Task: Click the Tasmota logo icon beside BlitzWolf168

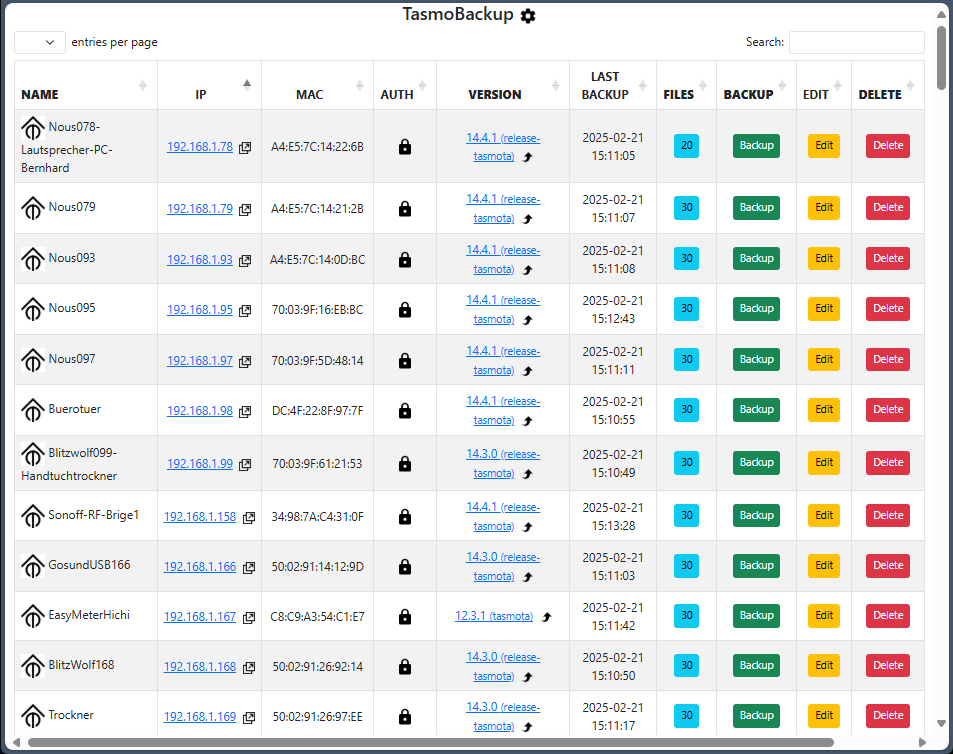Action: [33, 666]
